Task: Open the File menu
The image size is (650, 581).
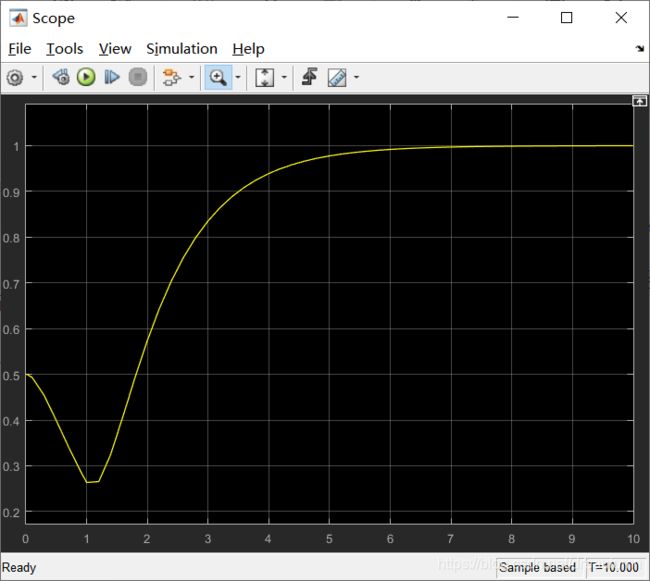Action: coord(19,49)
